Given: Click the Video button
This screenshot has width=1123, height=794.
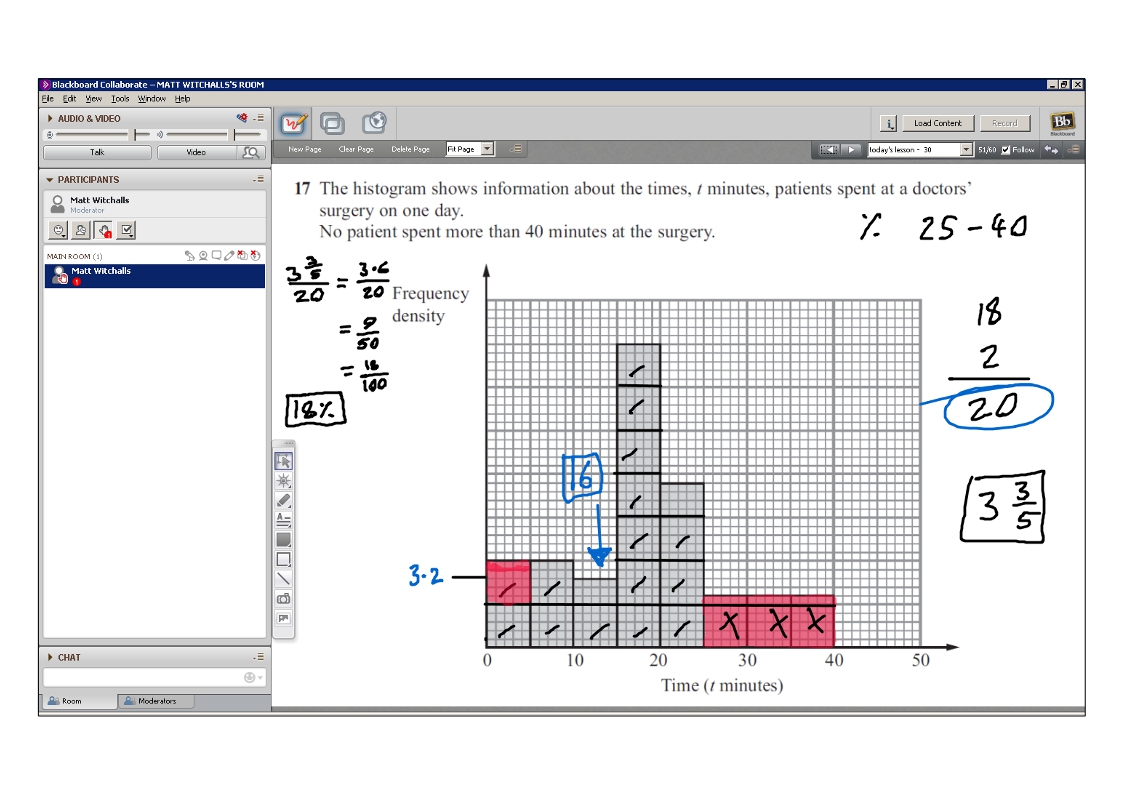Looking at the screenshot, I should pyautogui.click(x=196, y=152).
